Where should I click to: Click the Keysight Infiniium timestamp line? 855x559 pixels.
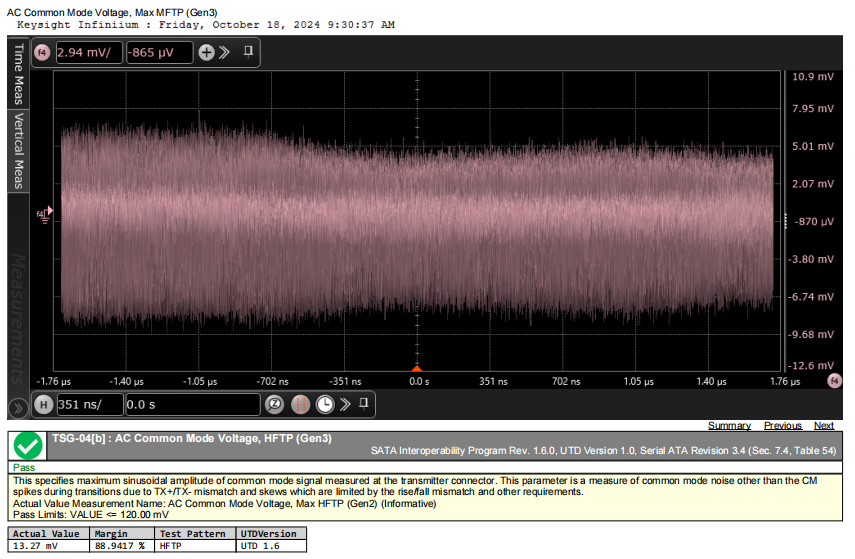206,25
